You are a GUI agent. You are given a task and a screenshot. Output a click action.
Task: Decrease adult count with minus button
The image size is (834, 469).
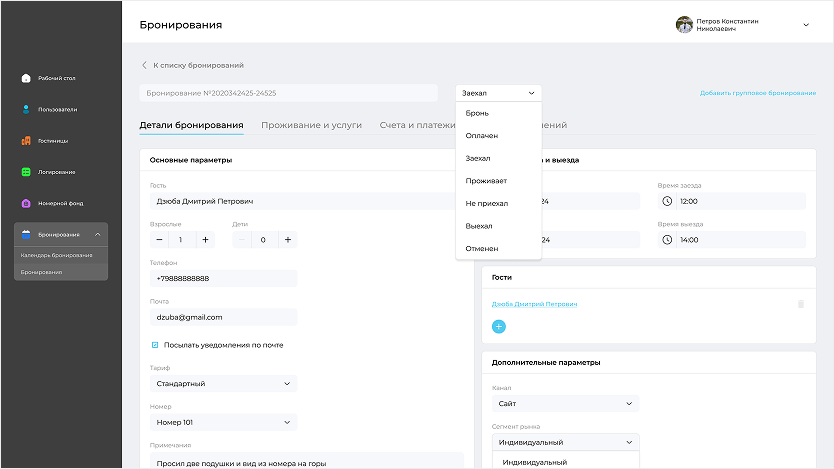(x=159, y=240)
